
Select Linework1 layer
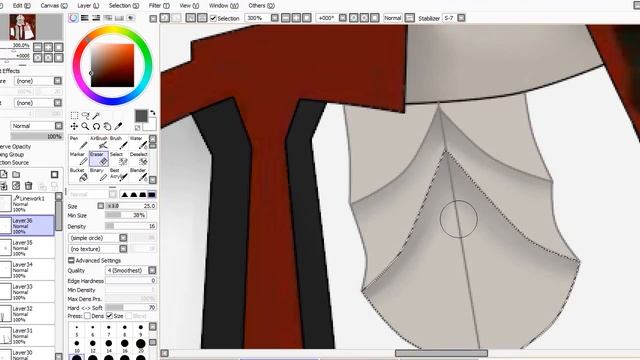(x=27, y=204)
